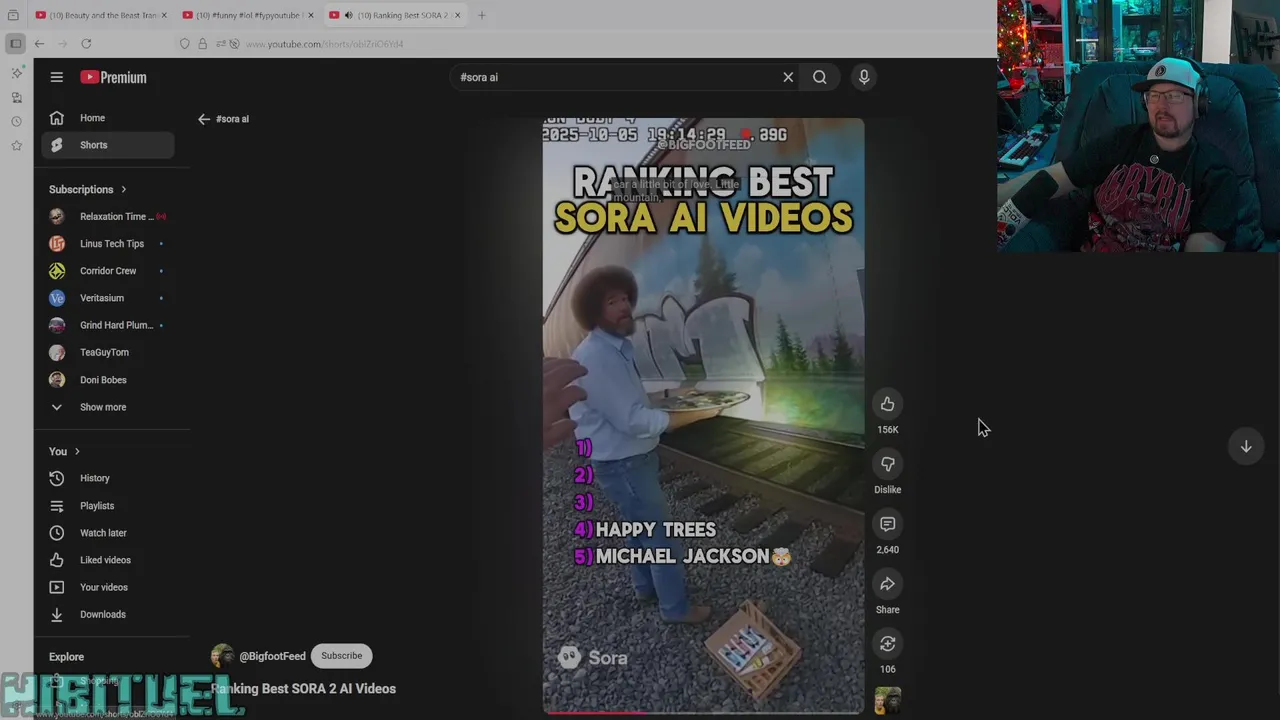Screen dimensions: 1280x720
Task: Go to next Short with down arrow
Action: click(1246, 447)
